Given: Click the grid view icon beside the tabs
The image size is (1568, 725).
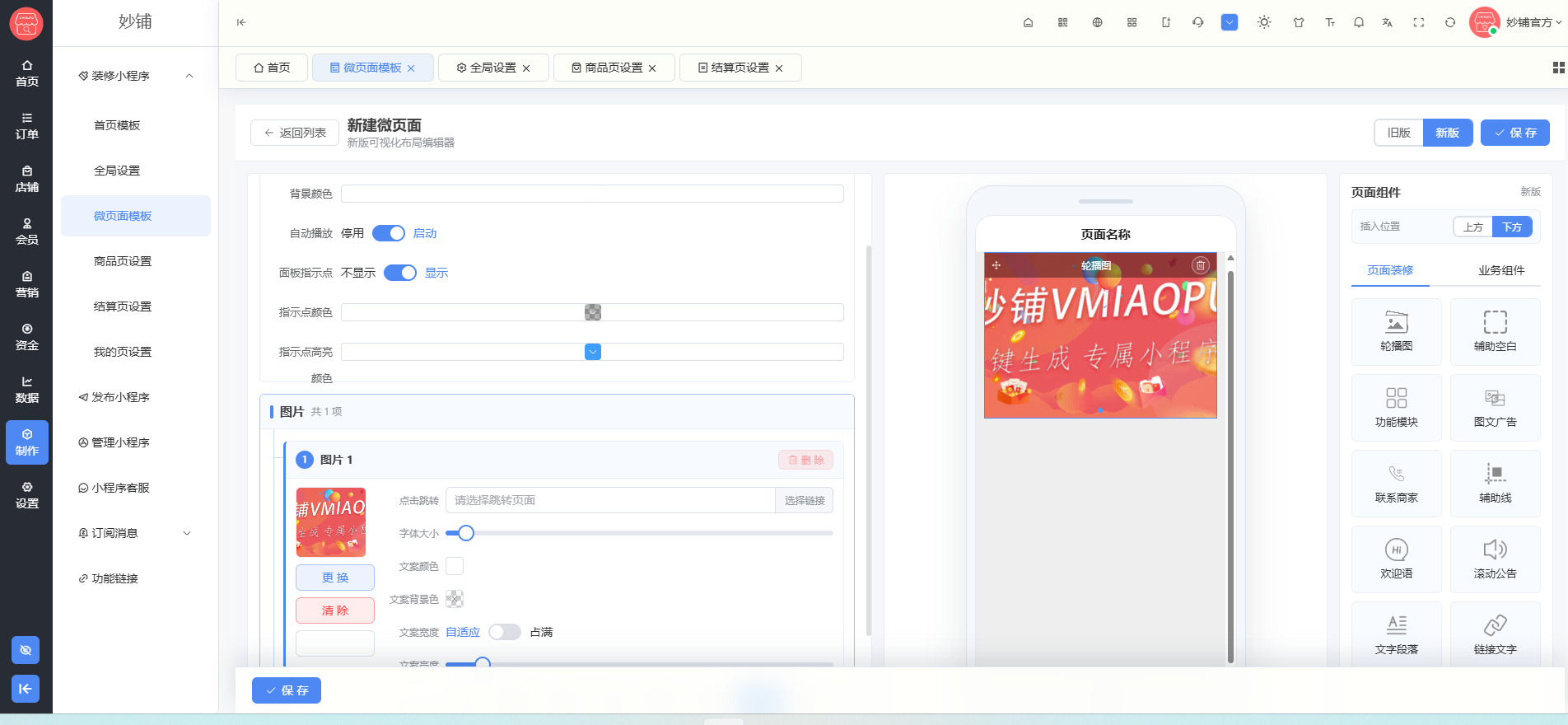Looking at the screenshot, I should coord(1558,68).
